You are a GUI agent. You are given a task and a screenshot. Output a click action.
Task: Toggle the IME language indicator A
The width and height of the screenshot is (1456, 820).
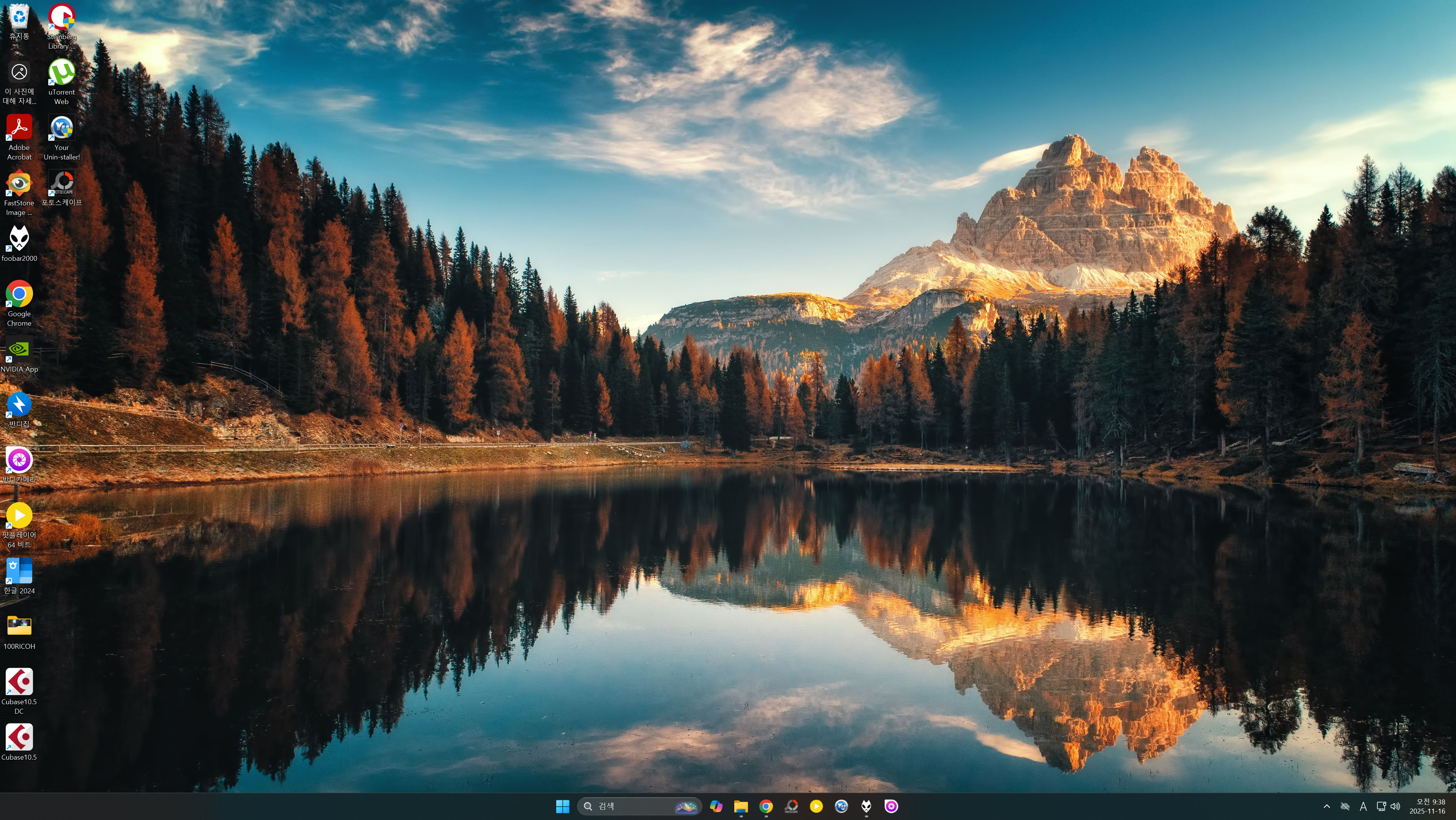(x=1363, y=806)
